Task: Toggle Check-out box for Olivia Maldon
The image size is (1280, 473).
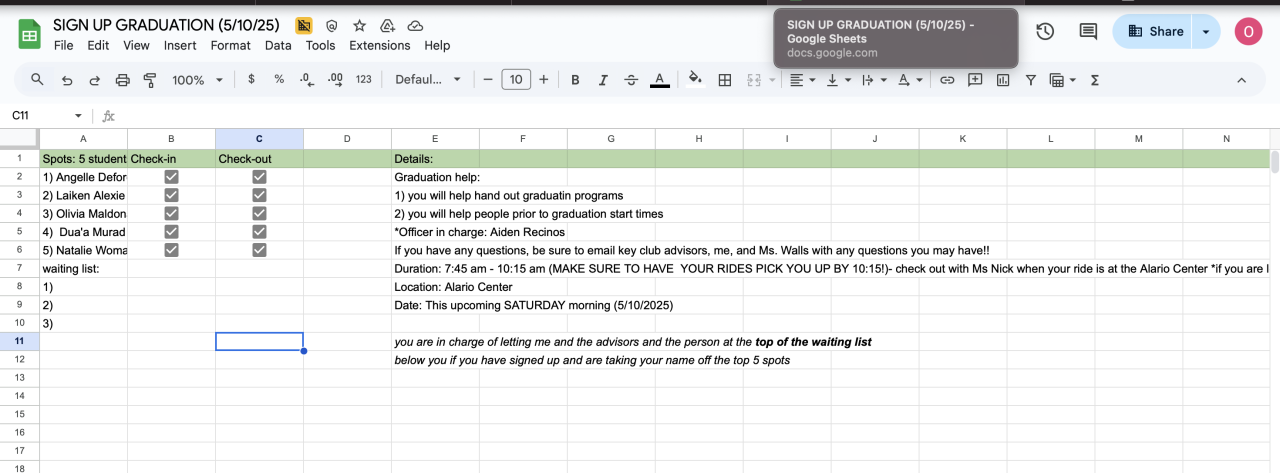Action: (259, 213)
